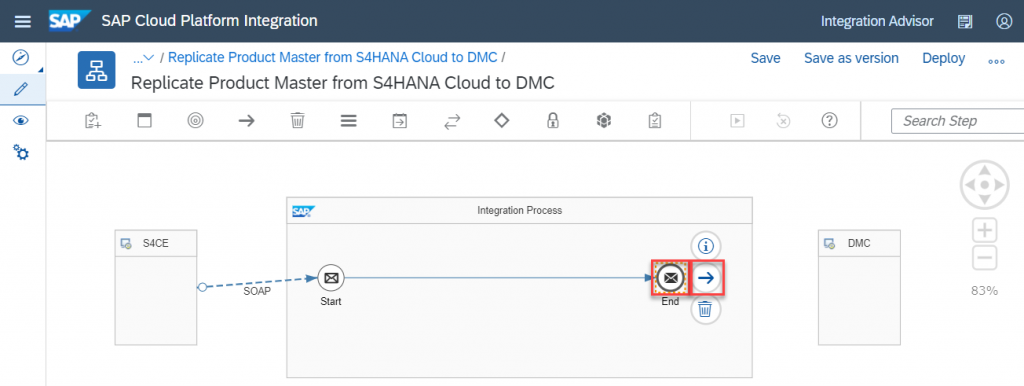Open the hamburger navigation menu
1024x386 pixels.
point(23,22)
